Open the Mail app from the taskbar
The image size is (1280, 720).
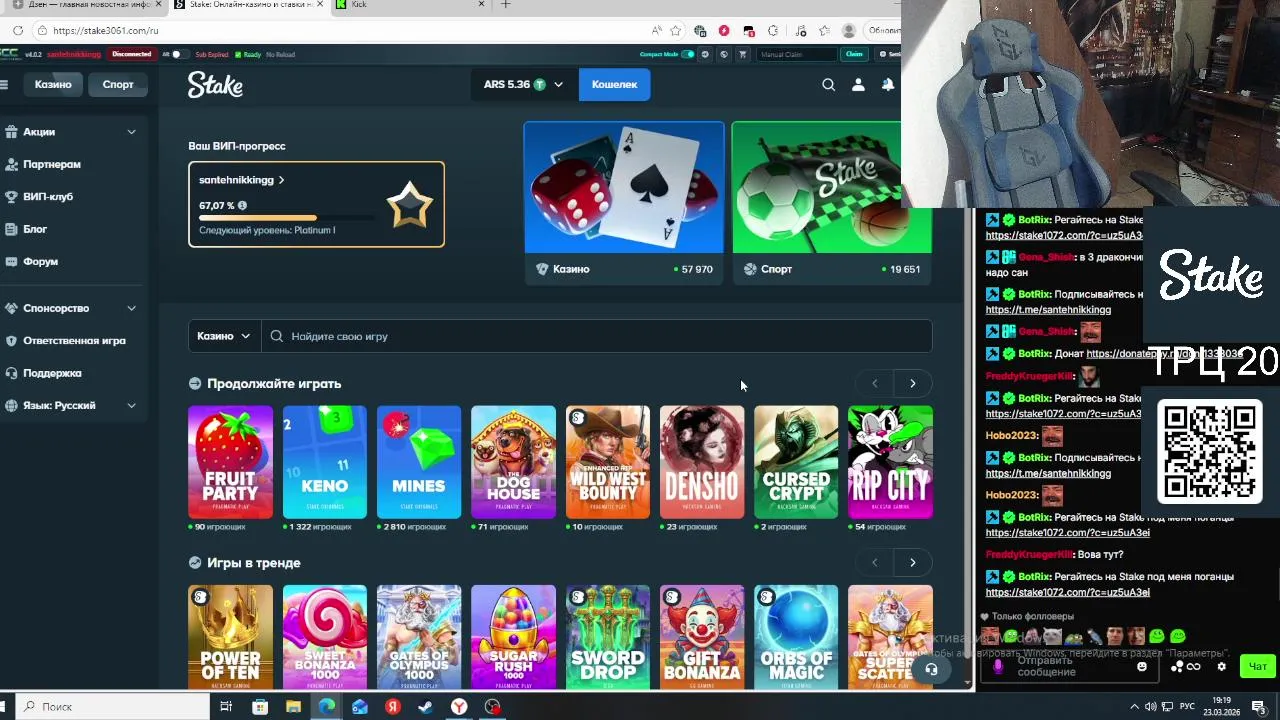pyautogui.click(x=359, y=707)
